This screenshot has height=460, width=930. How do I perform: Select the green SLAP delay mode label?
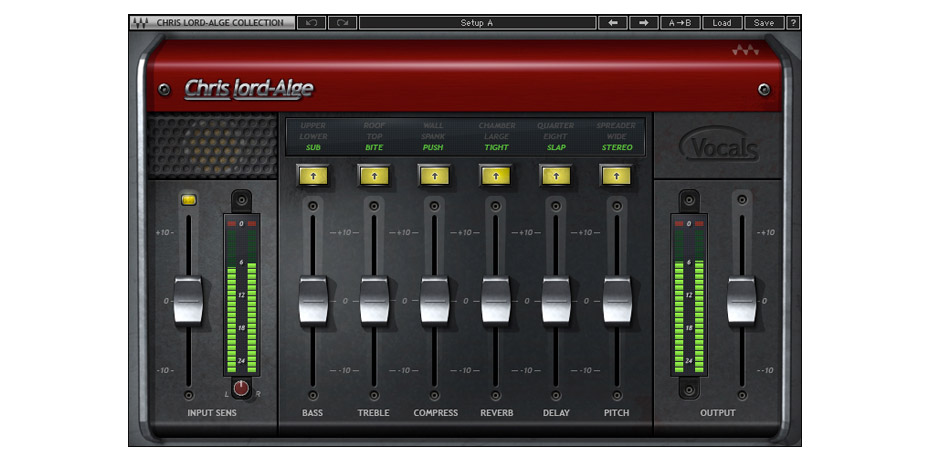point(555,147)
